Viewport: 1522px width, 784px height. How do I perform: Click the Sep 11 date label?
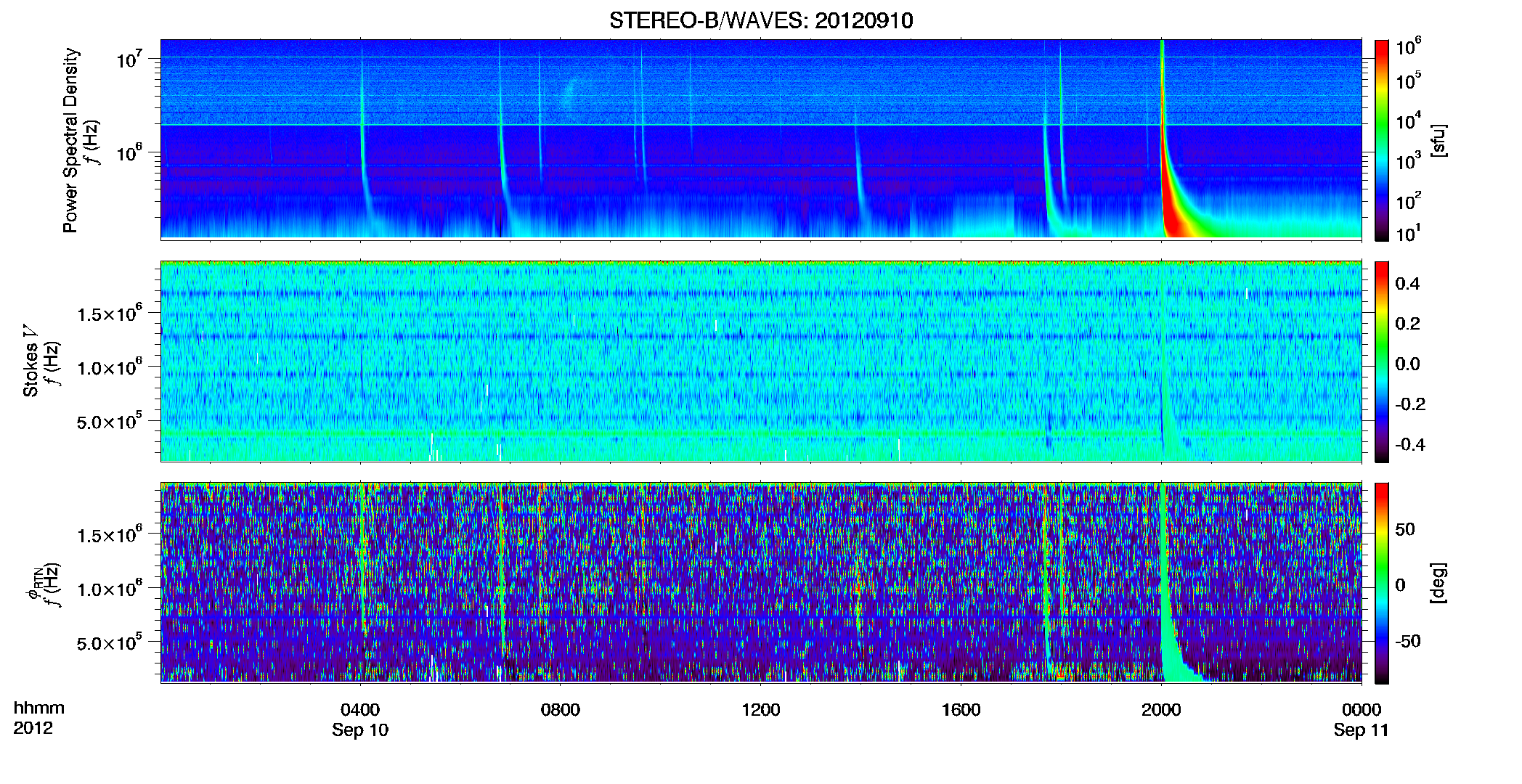(1362, 730)
